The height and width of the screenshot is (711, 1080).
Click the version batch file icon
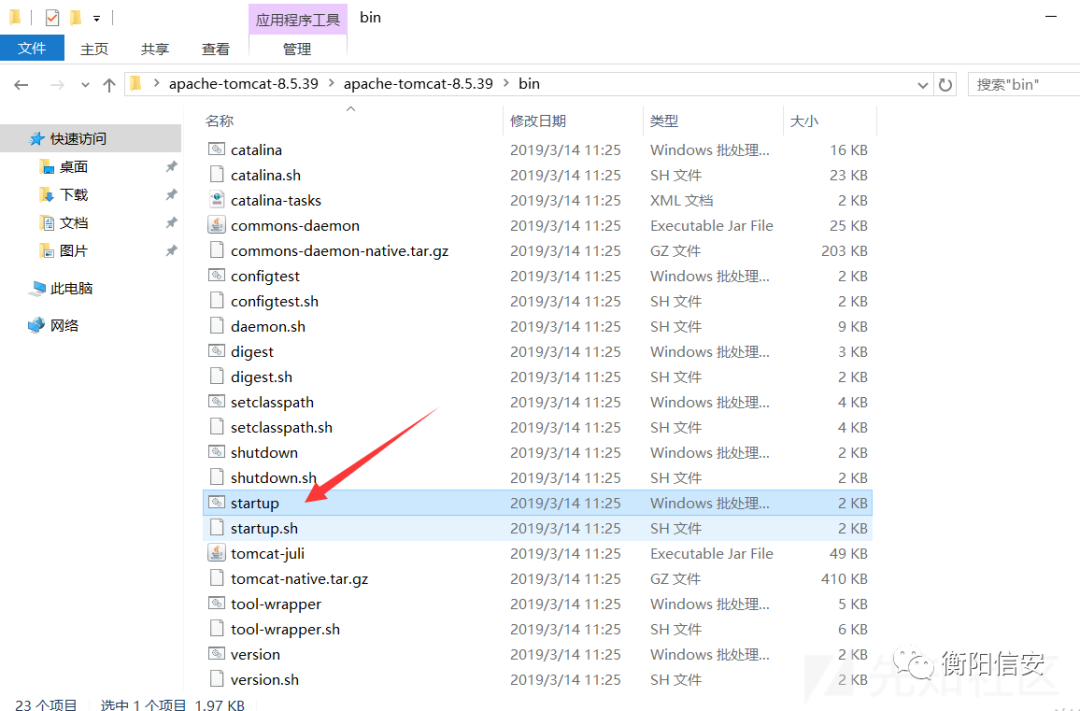pyautogui.click(x=216, y=653)
